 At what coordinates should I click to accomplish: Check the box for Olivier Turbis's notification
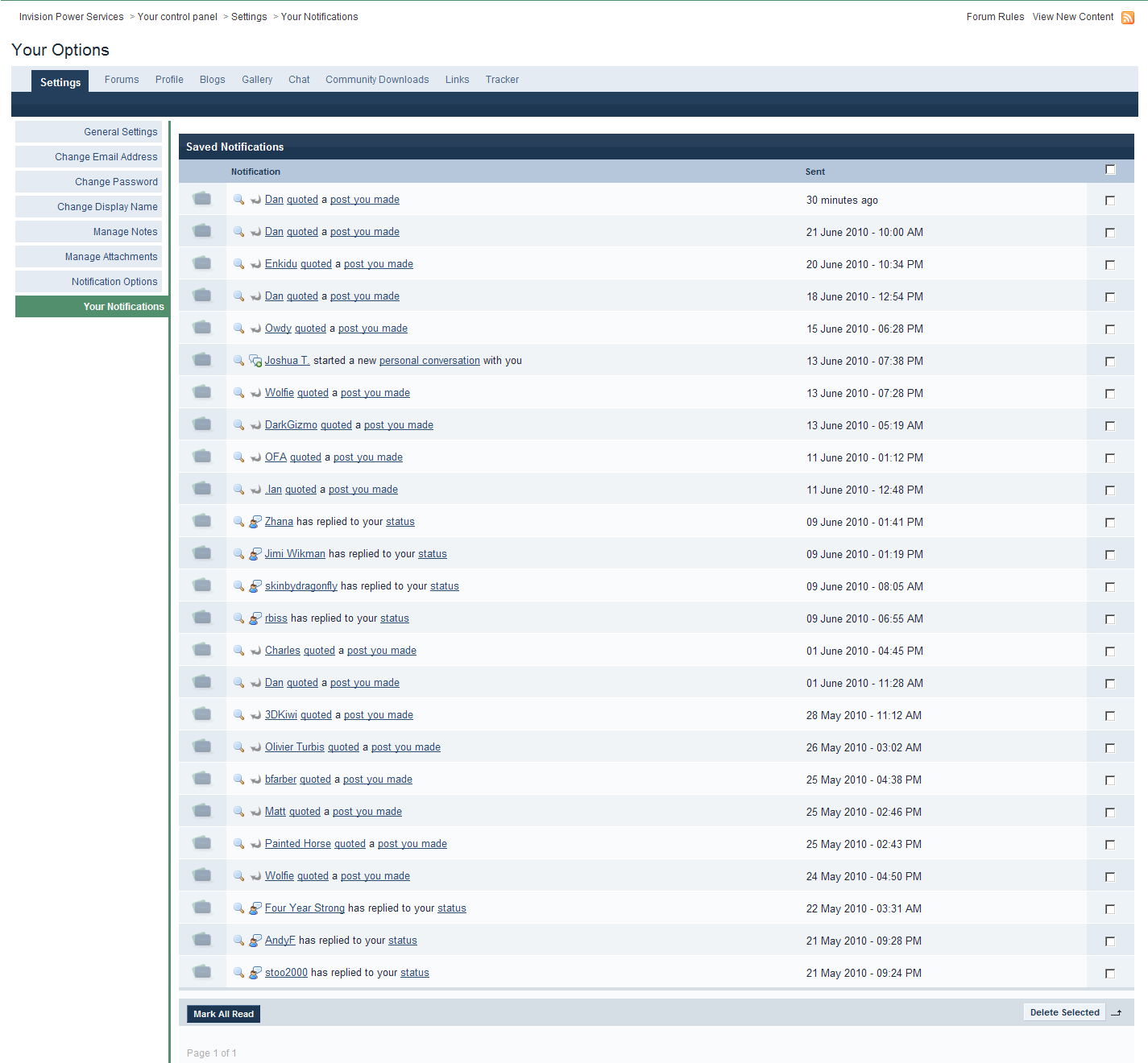point(1110,748)
